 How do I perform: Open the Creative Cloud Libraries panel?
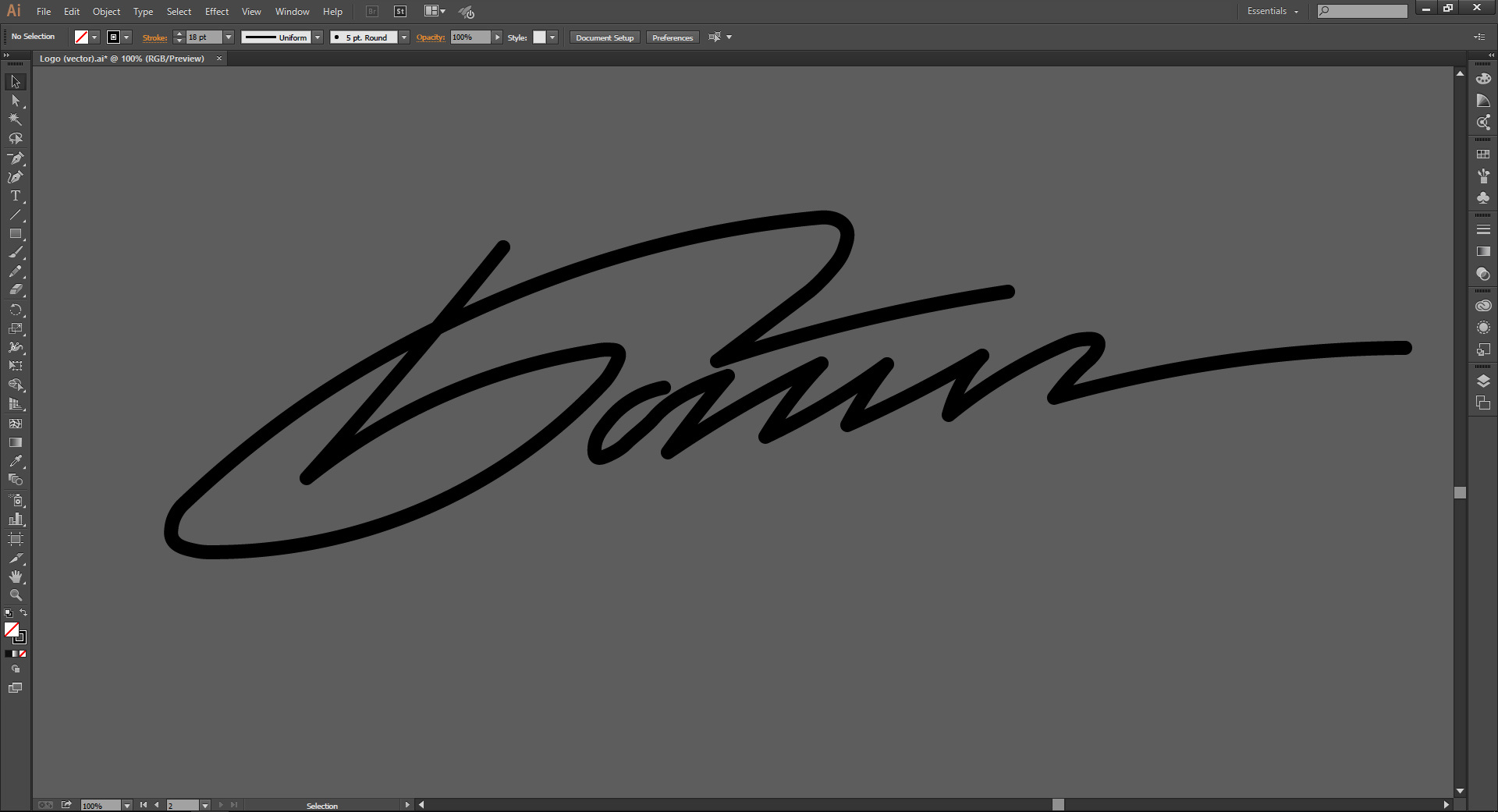1483,306
